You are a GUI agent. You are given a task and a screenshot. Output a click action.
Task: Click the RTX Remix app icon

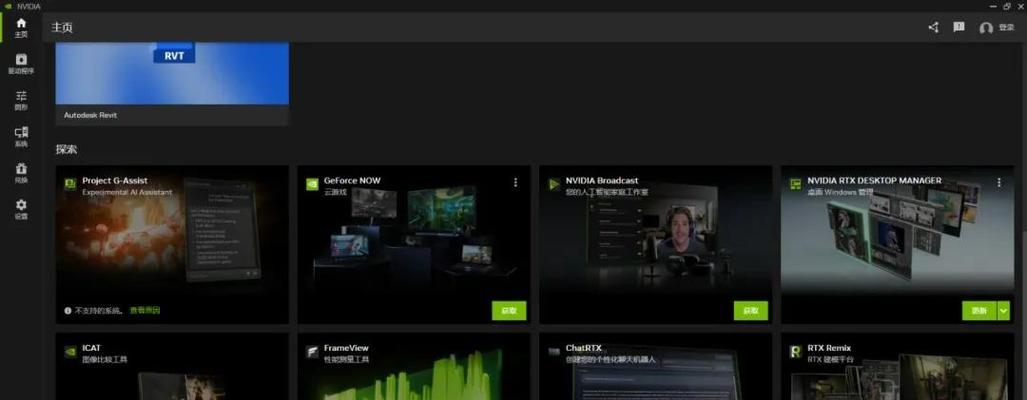[796, 352]
